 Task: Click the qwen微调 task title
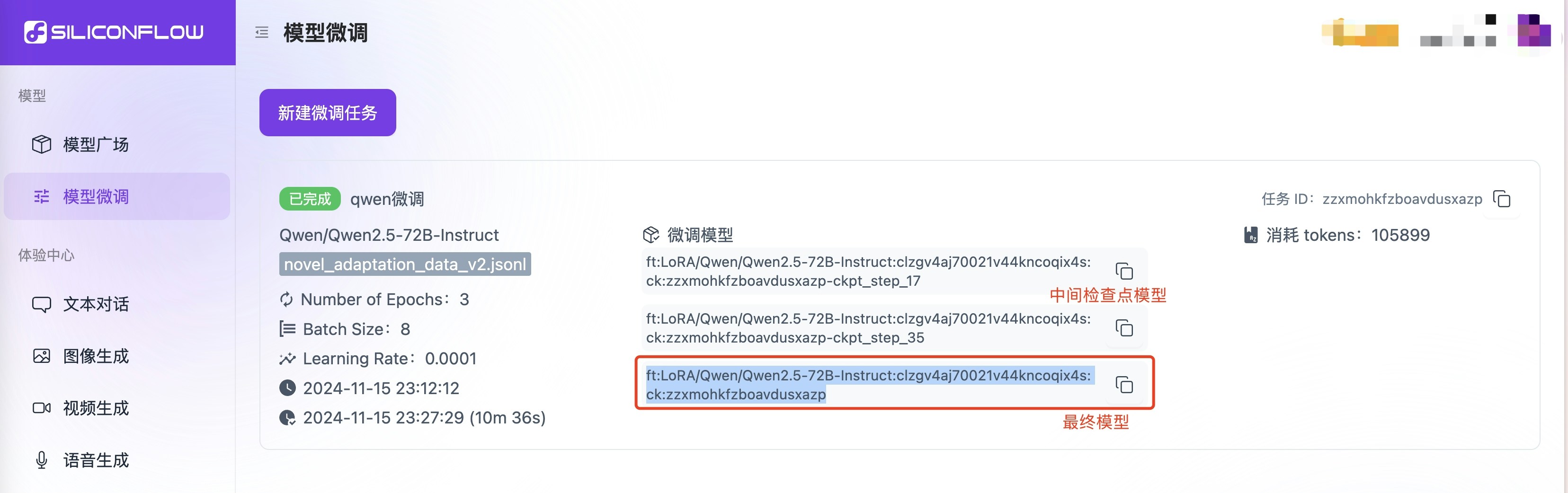pos(387,199)
